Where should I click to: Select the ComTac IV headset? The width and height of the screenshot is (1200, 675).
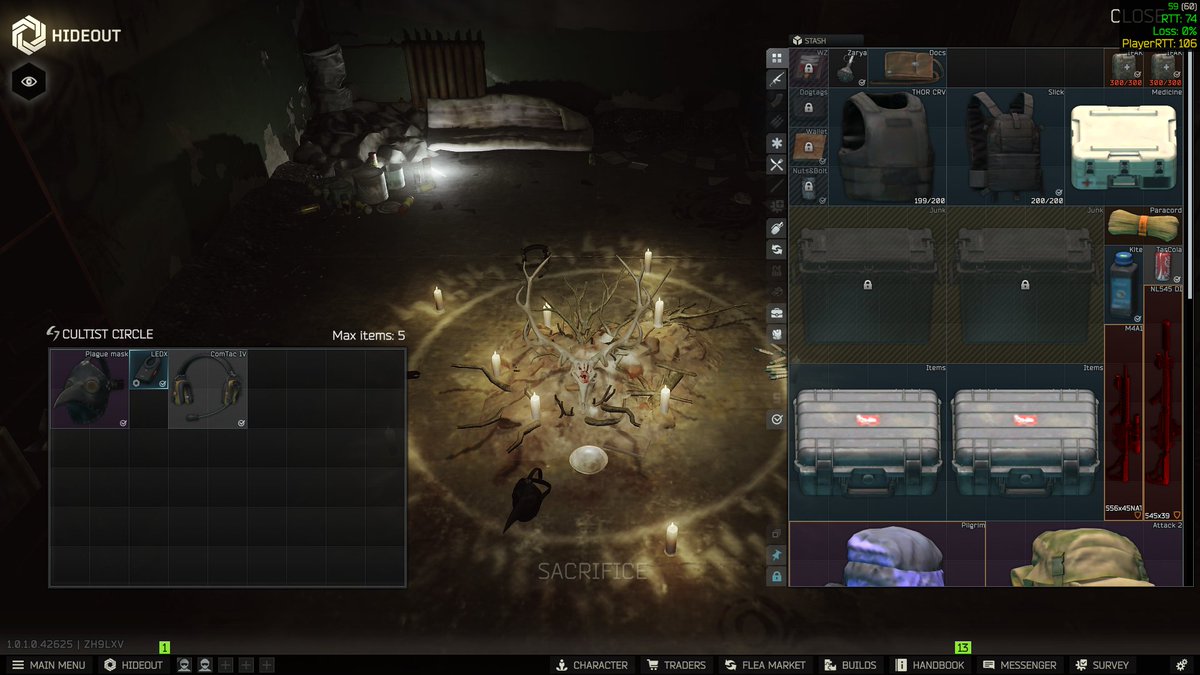(x=208, y=389)
